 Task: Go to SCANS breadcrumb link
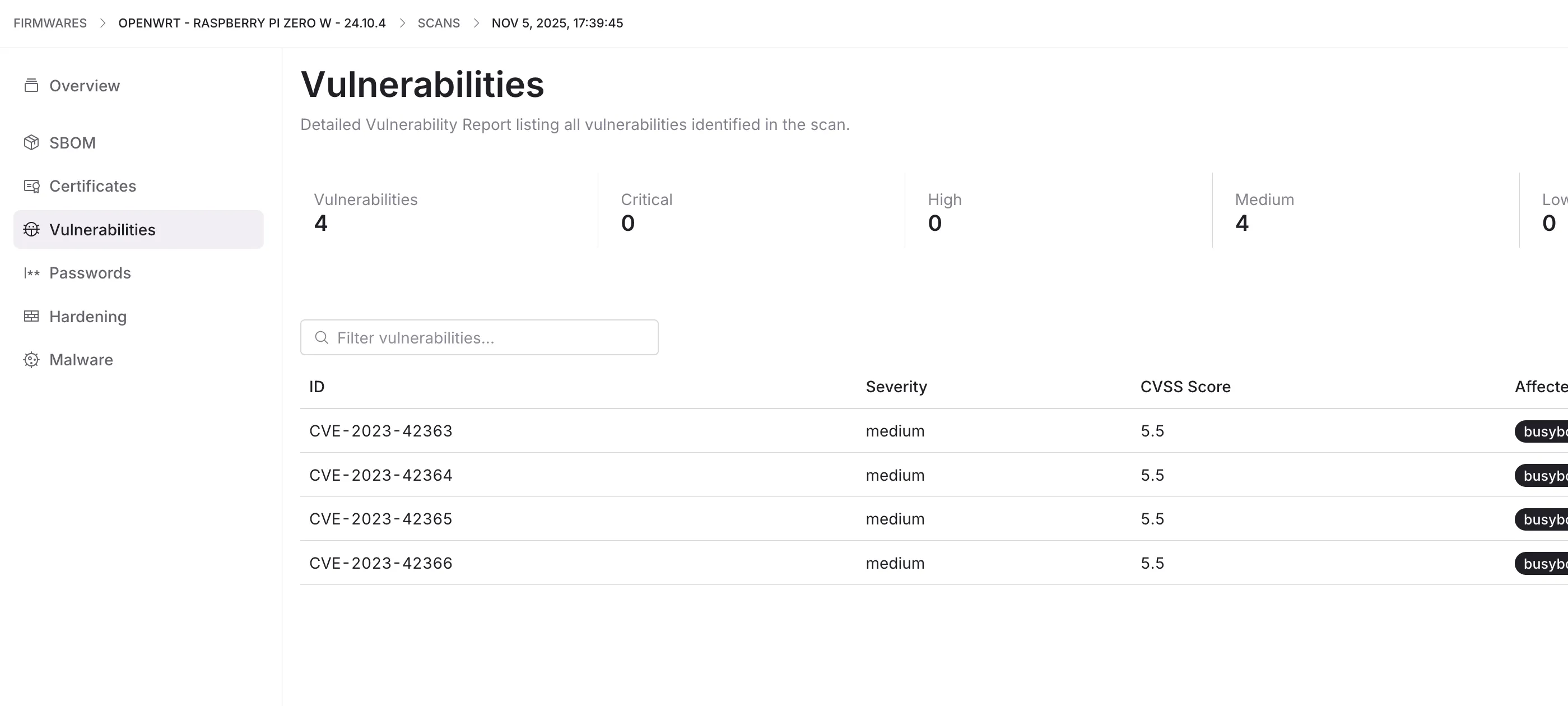(x=438, y=23)
